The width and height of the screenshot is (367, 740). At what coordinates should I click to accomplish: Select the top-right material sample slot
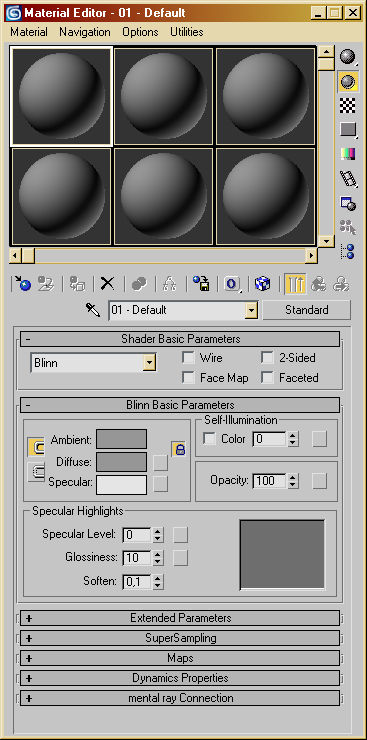(266, 96)
